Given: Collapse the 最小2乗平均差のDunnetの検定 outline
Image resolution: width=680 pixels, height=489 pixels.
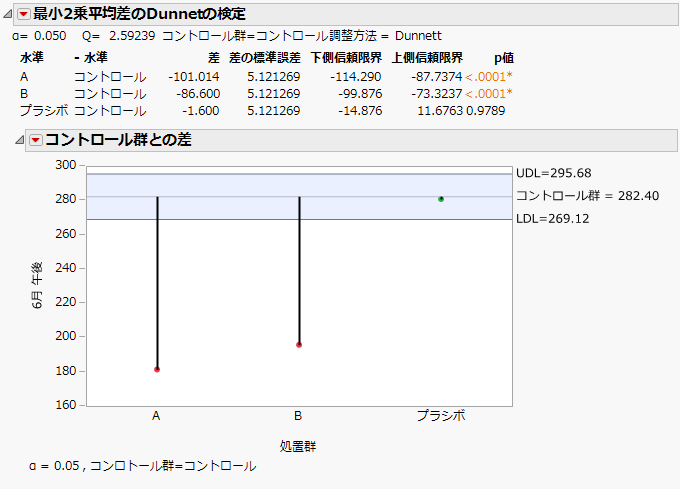Looking at the screenshot, I should pyautogui.click(x=7, y=14).
